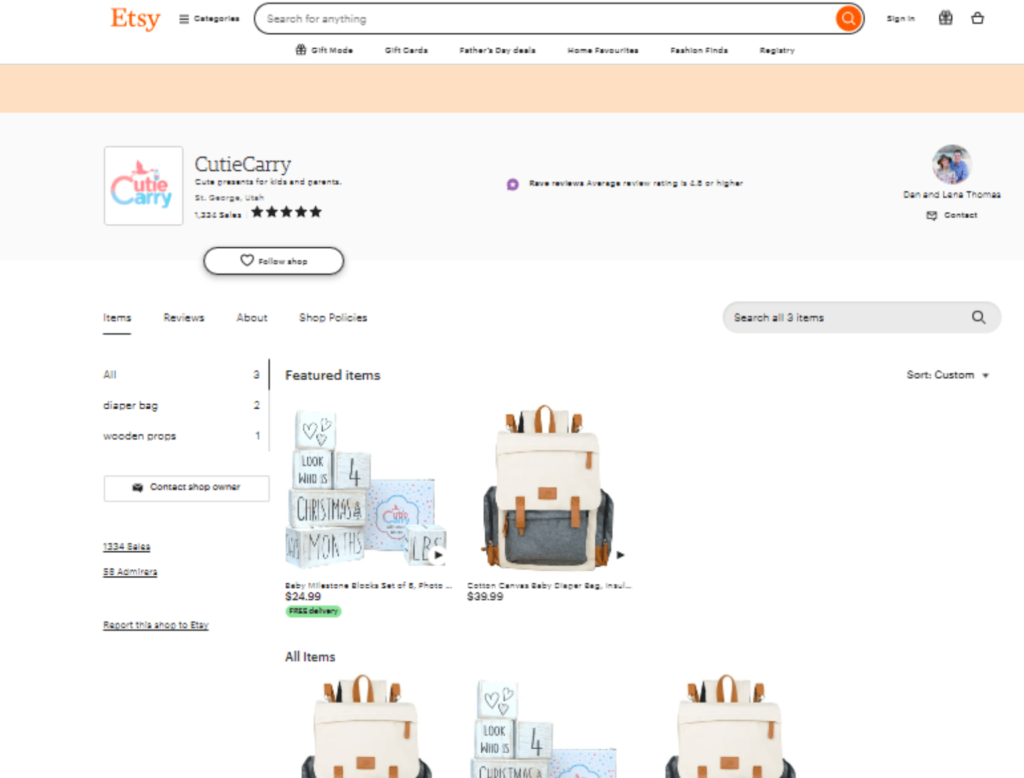
Task: Click the five-star shop rating
Action: tap(287, 212)
